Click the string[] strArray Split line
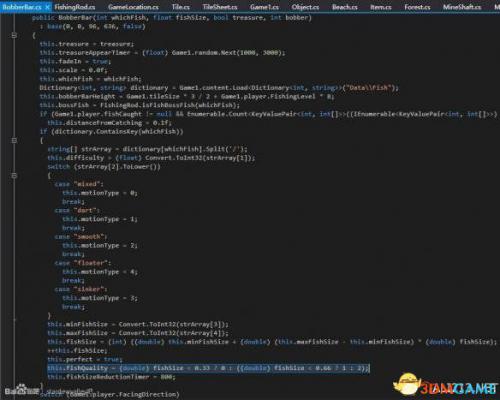 click(147, 149)
